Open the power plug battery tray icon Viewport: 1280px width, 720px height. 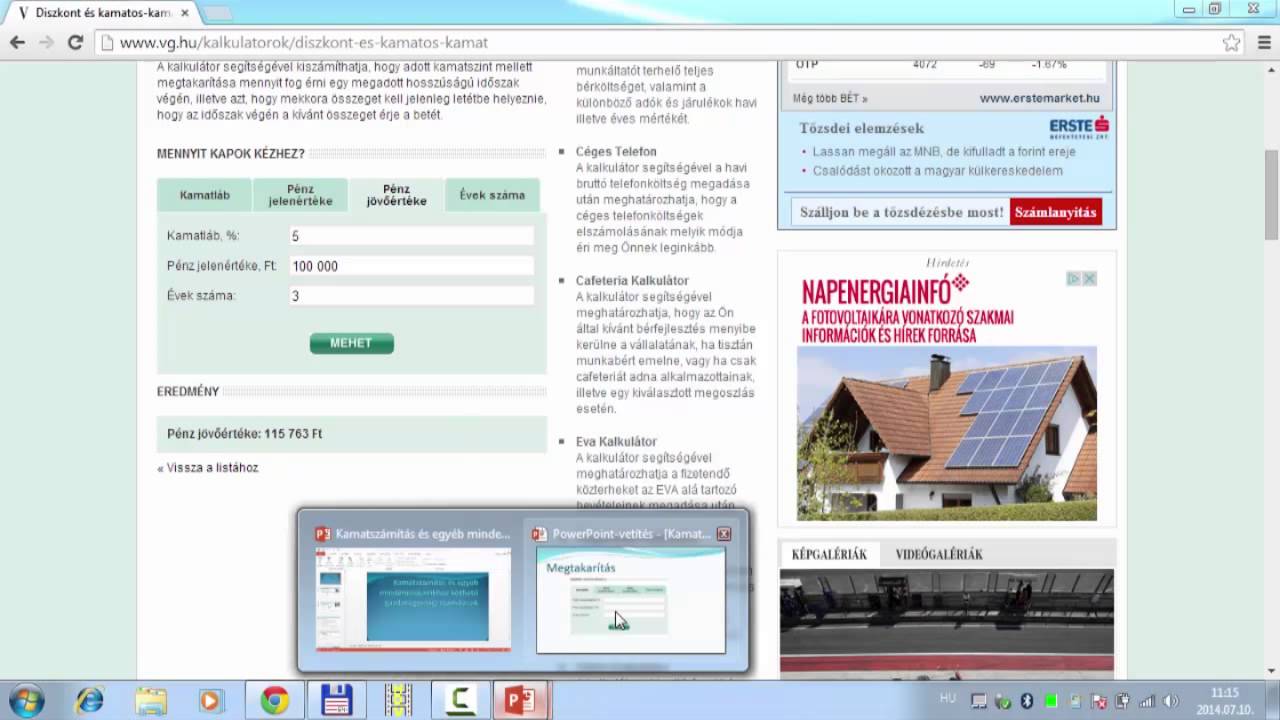(1123, 701)
